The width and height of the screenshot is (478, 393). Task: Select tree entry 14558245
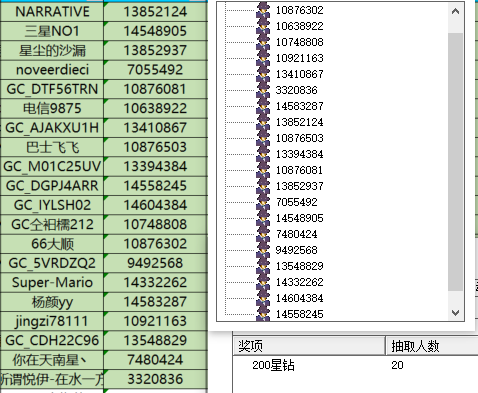click(299, 314)
